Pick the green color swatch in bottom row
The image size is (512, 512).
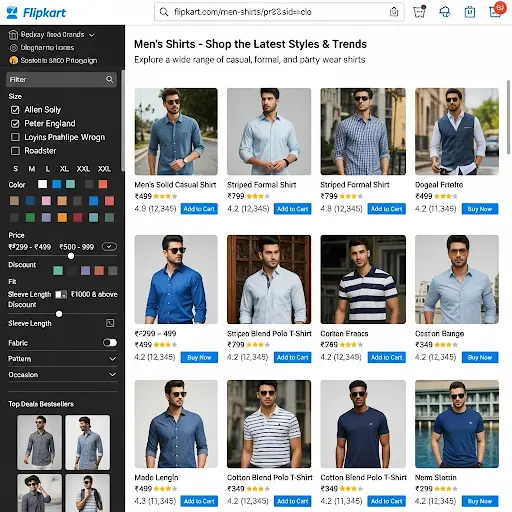coord(30,218)
